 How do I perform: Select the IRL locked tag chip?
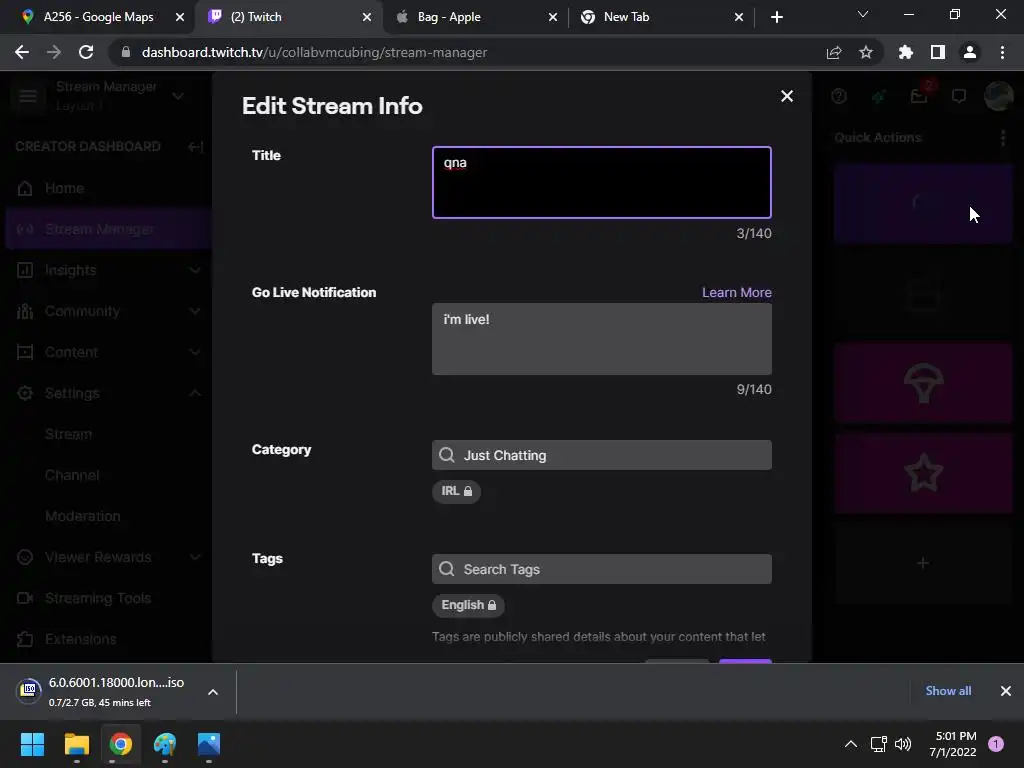tap(456, 491)
